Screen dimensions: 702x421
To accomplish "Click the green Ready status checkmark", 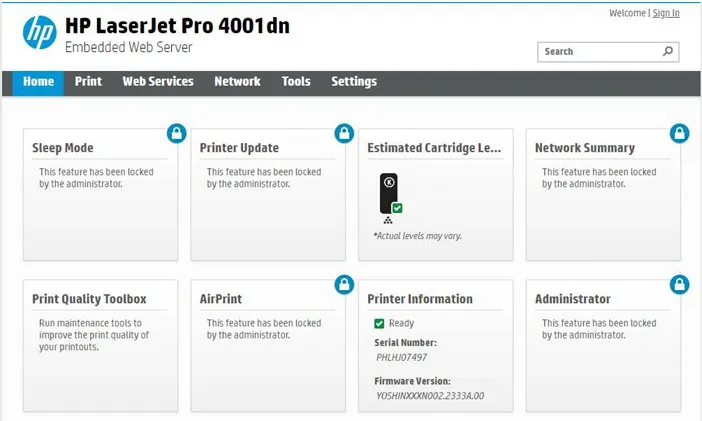I will (379, 323).
